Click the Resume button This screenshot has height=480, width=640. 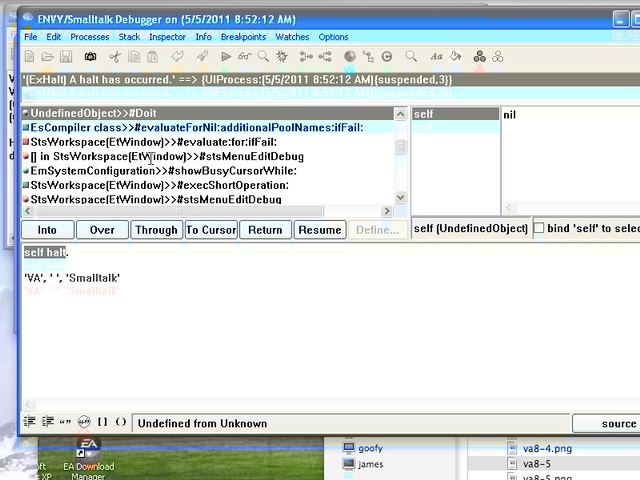[x=320, y=230]
